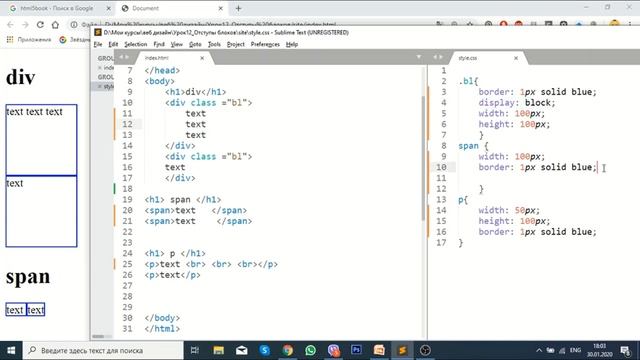Go to Chrome's home page
The width and height of the screenshot is (640, 360).
click(55, 25)
